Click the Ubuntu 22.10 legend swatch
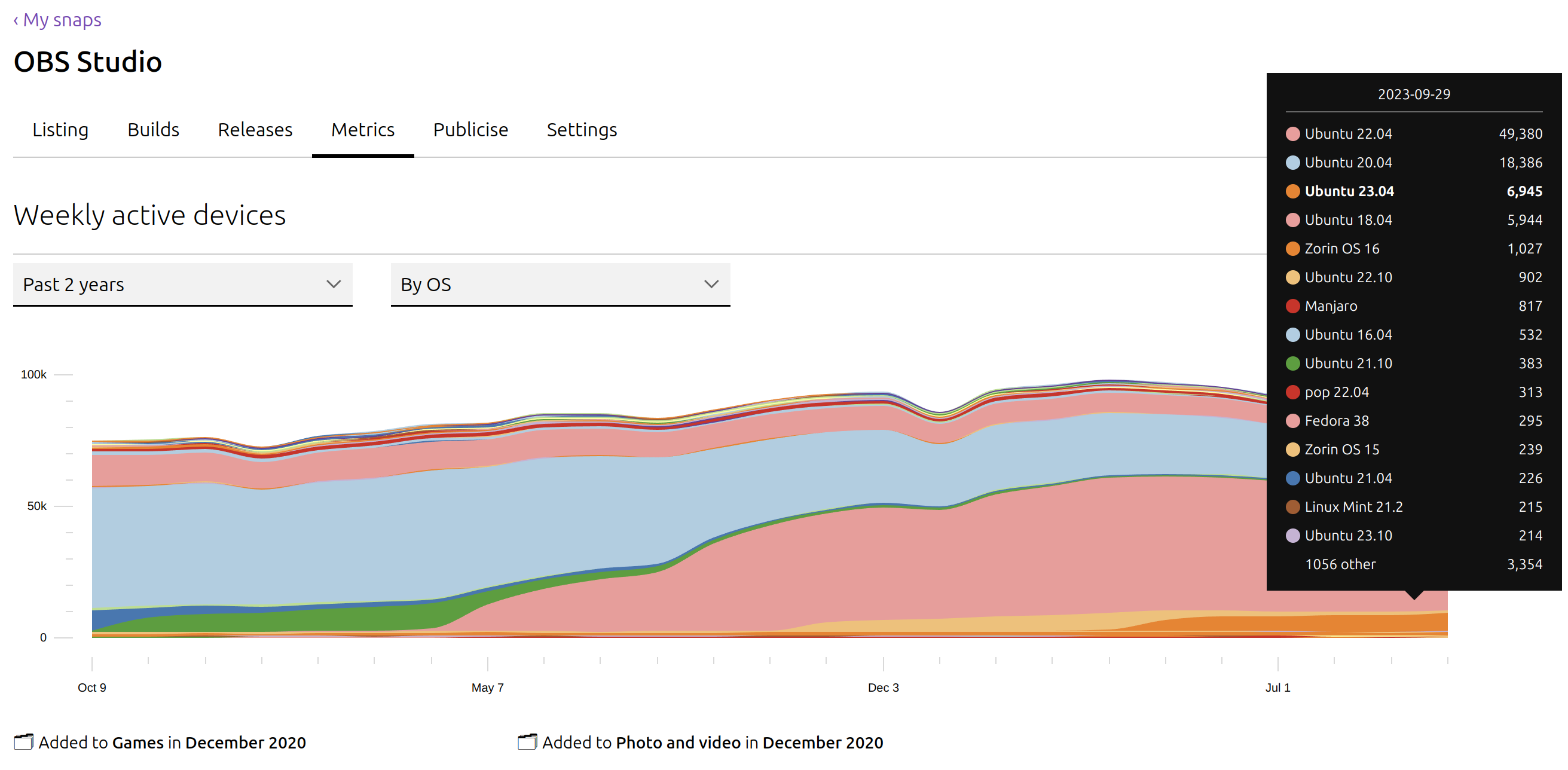This screenshot has height=770, width=1568. 1293,277
